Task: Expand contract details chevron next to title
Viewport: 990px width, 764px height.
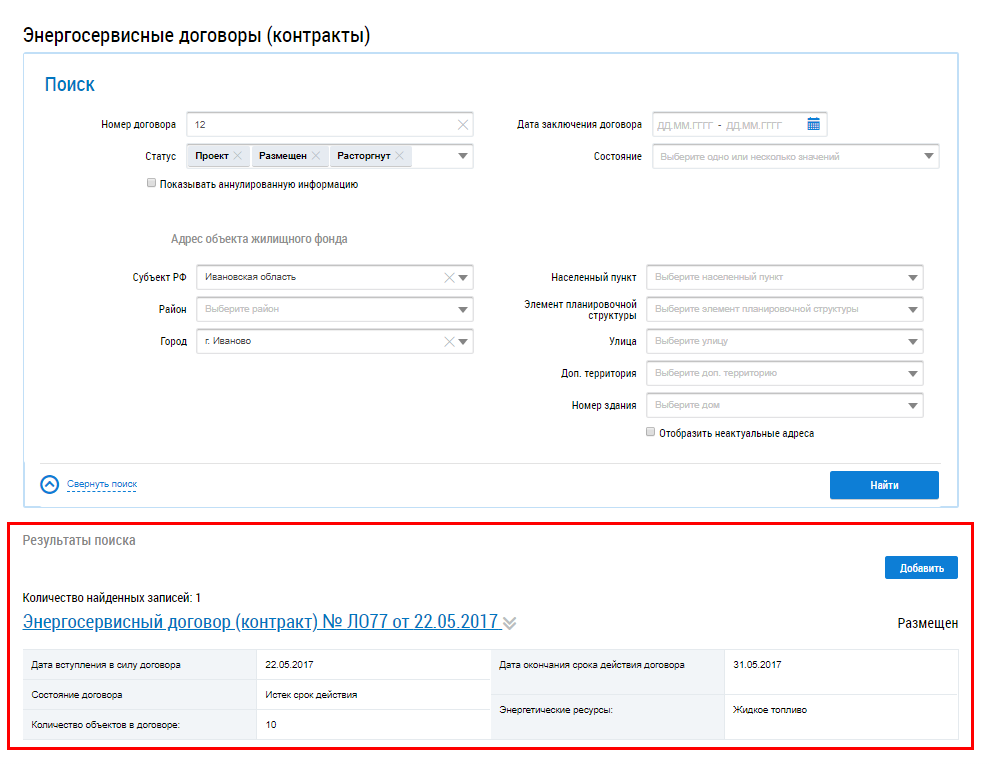Action: (510, 624)
